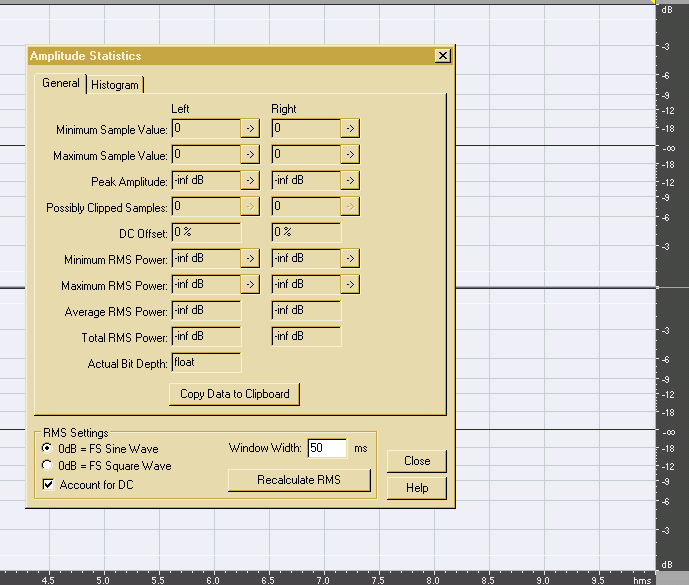Image resolution: width=689 pixels, height=585 pixels.
Task: Click Left DC Offset value field
Action: tap(206, 232)
